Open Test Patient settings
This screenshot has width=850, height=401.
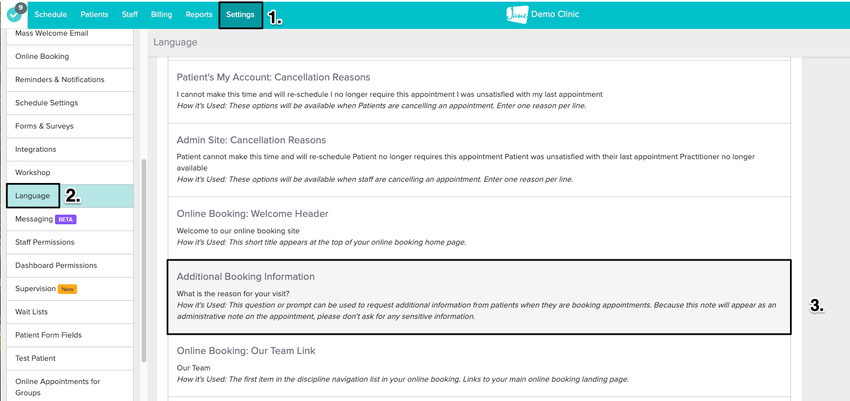(x=70, y=359)
